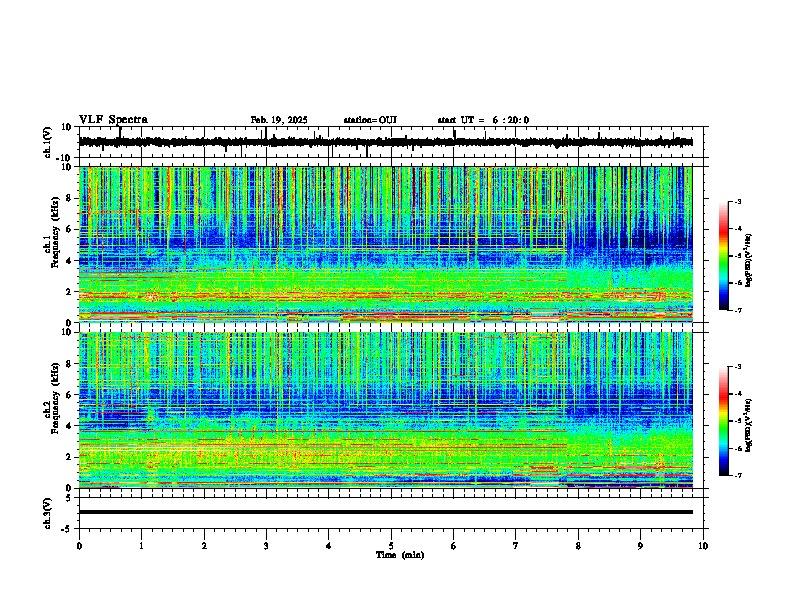
Task: Select the ch.1 "Frequency (kHz)" axis label
Action: click(55, 233)
